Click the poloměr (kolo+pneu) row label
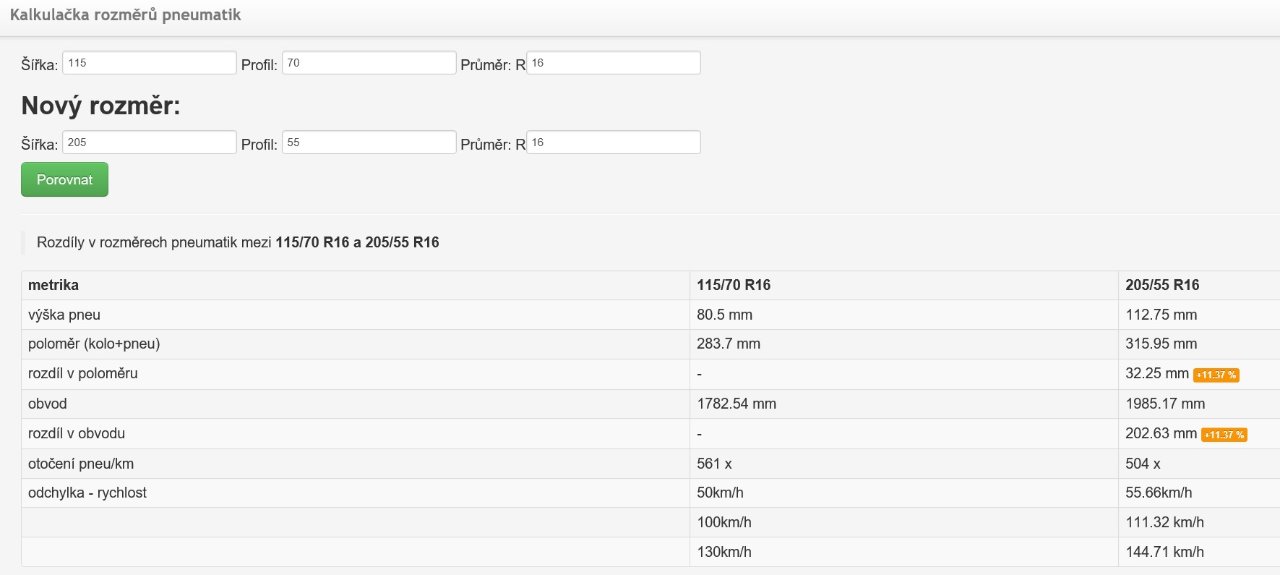This screenshot has width=1280, height=575. (x=94, y=344)
